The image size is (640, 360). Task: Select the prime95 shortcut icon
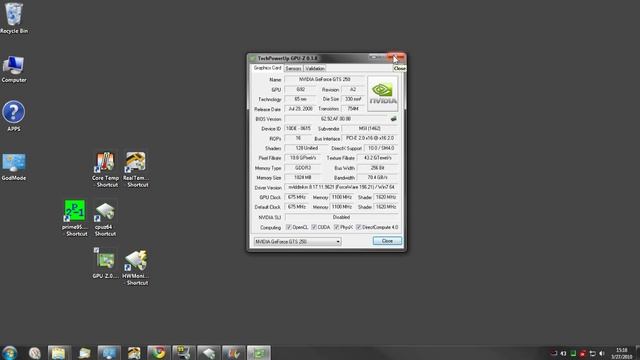coord(75,218)
